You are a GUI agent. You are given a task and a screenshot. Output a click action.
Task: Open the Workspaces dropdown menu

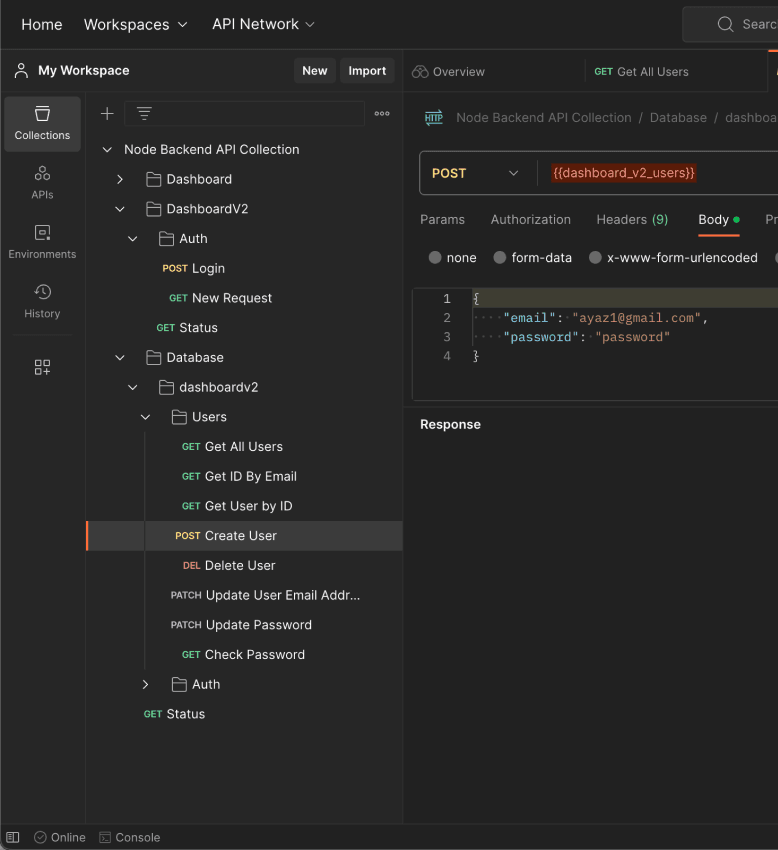136,24
